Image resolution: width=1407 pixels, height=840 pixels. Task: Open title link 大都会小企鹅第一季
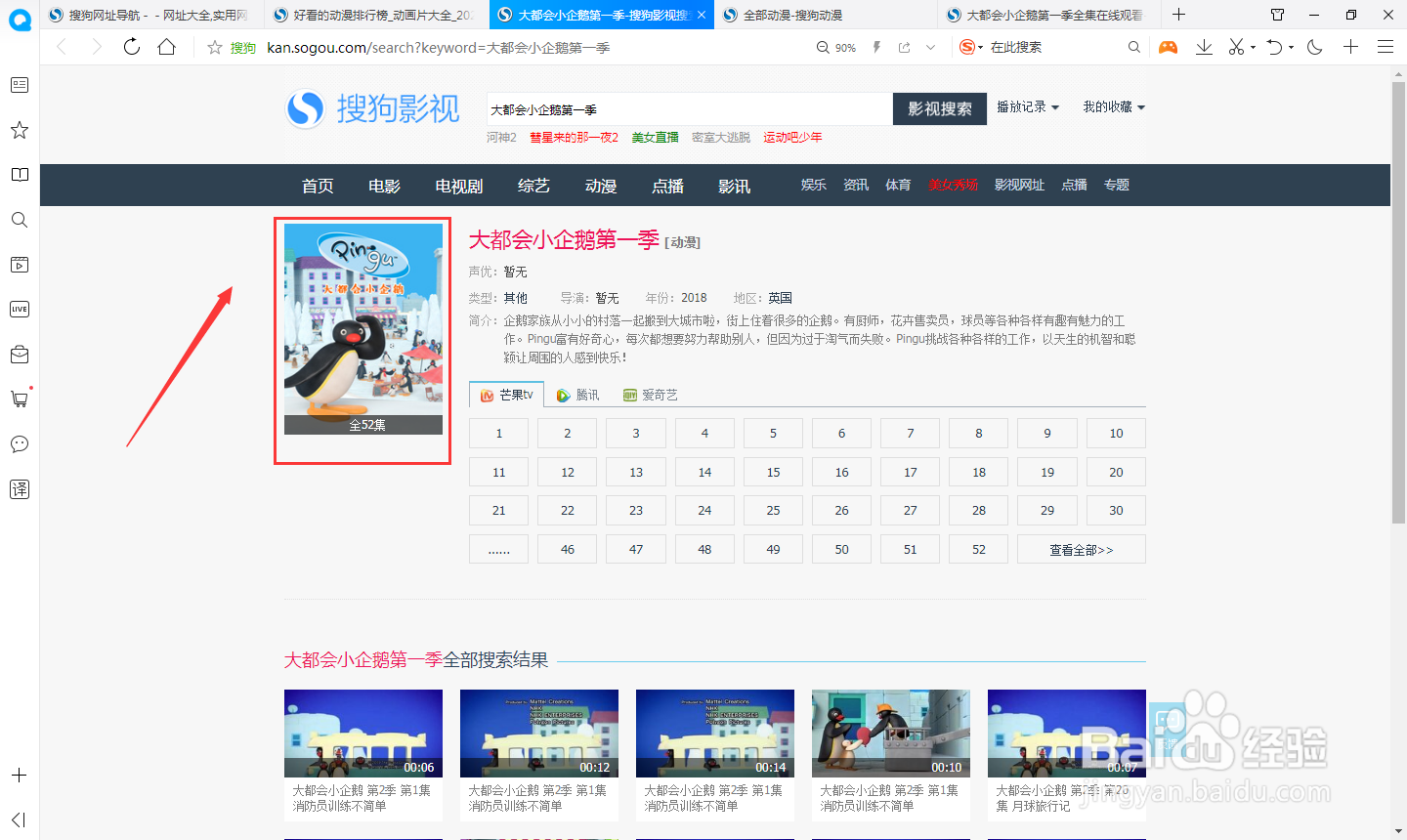pos(564,239)
